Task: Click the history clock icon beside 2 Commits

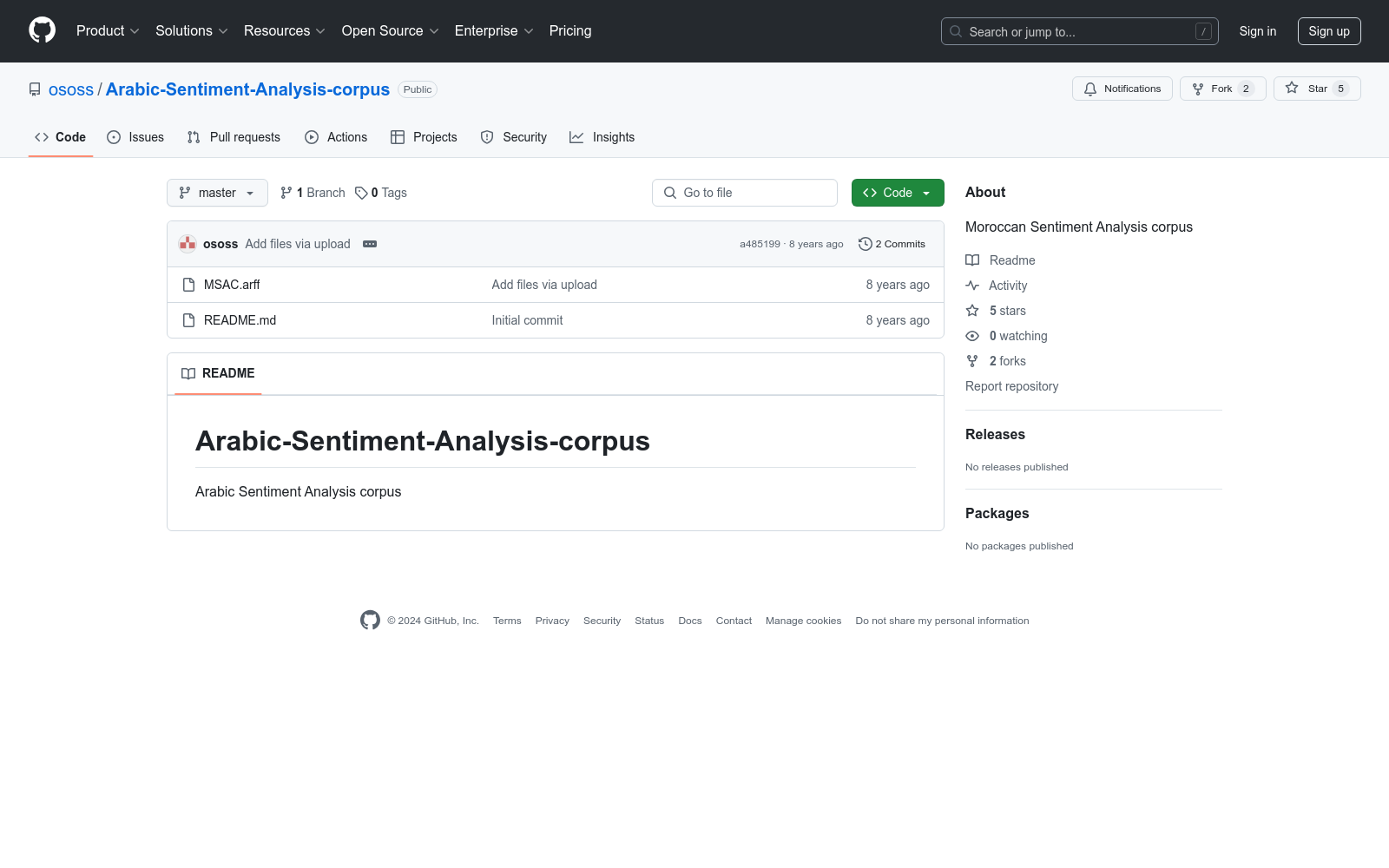Action: pyautogui.click(x=865, y=244)
